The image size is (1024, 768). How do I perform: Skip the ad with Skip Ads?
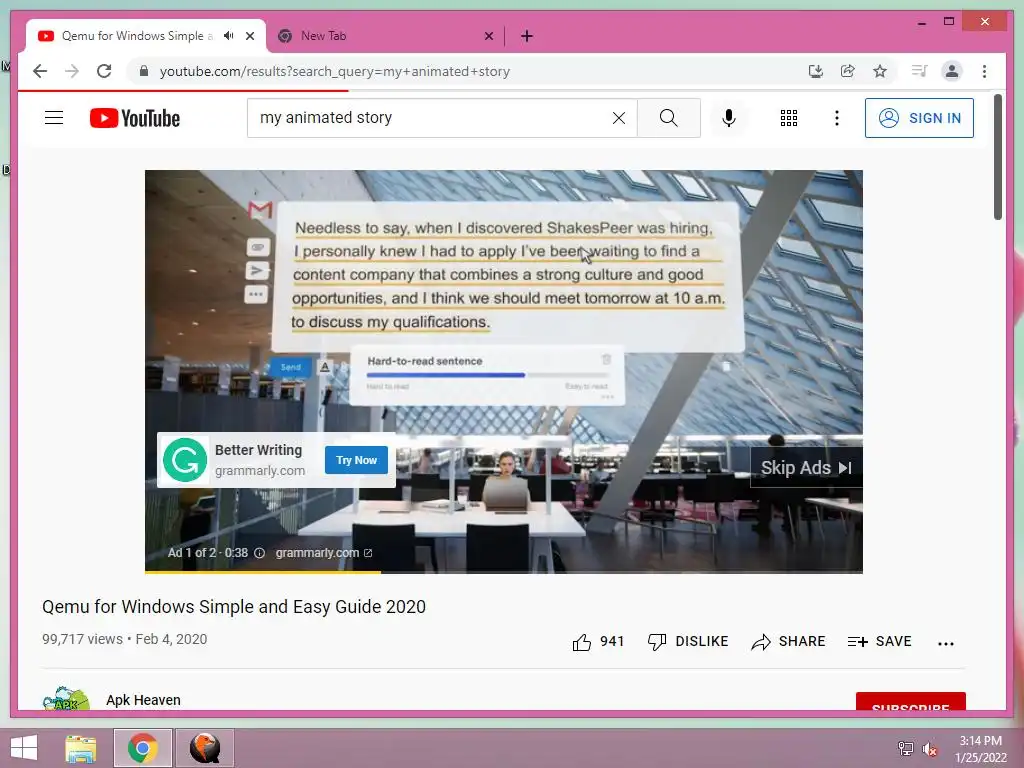(807, 468)
